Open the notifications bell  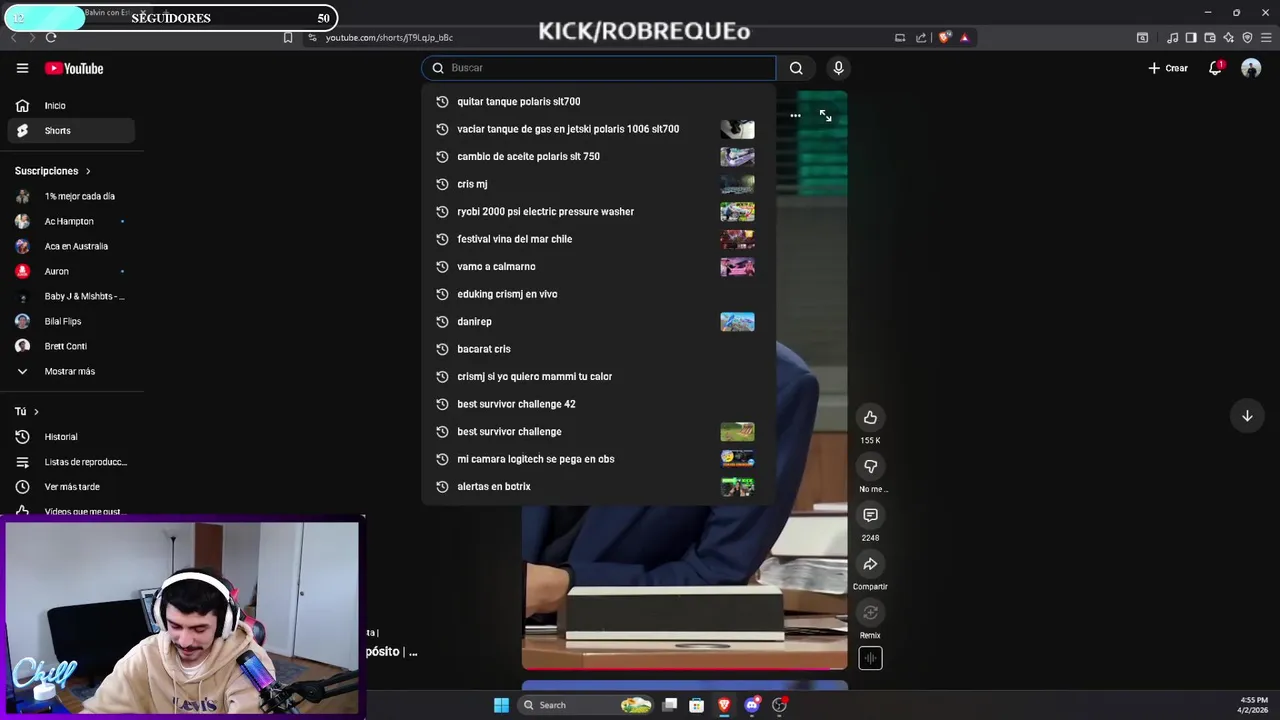tap(1215, 68)
